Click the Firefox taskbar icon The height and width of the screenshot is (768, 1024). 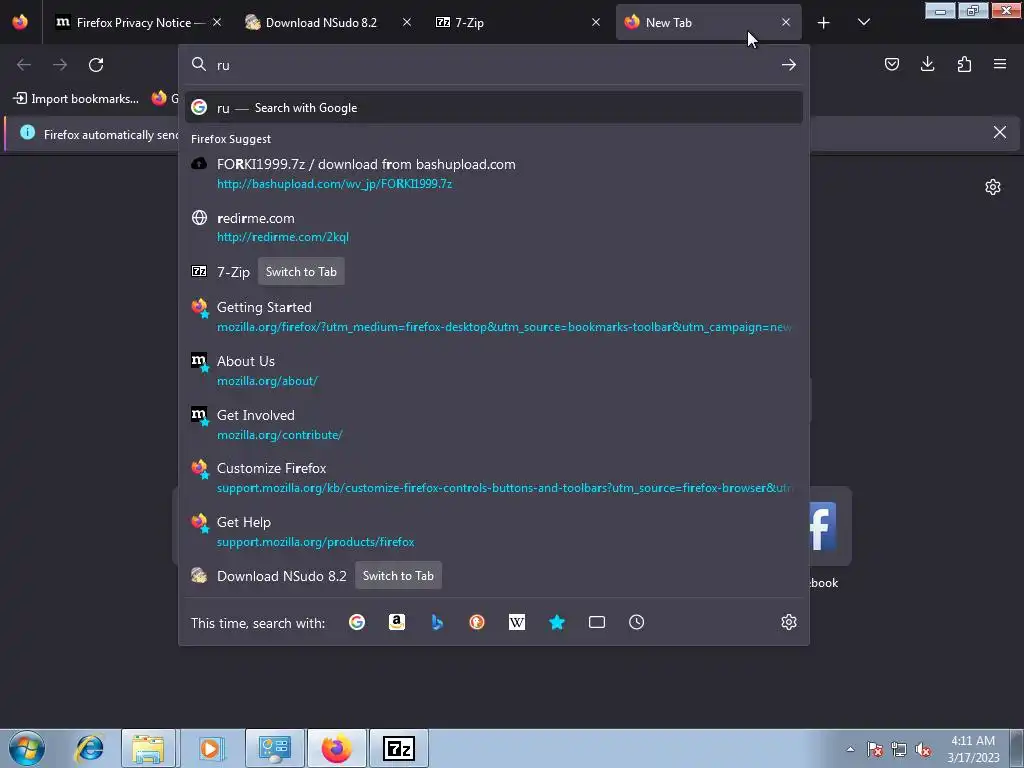pyautogui.click(x=336, y=748)
